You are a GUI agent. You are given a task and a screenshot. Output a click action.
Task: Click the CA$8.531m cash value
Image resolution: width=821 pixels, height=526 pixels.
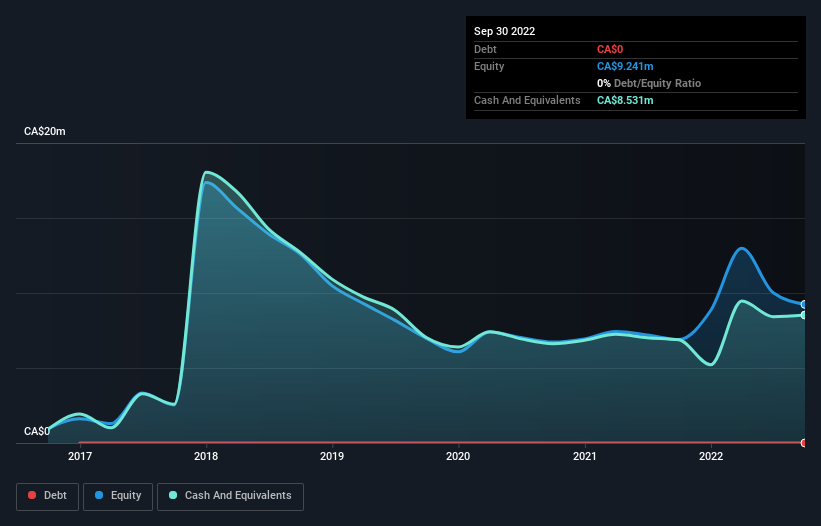click(x=625, y=100)
